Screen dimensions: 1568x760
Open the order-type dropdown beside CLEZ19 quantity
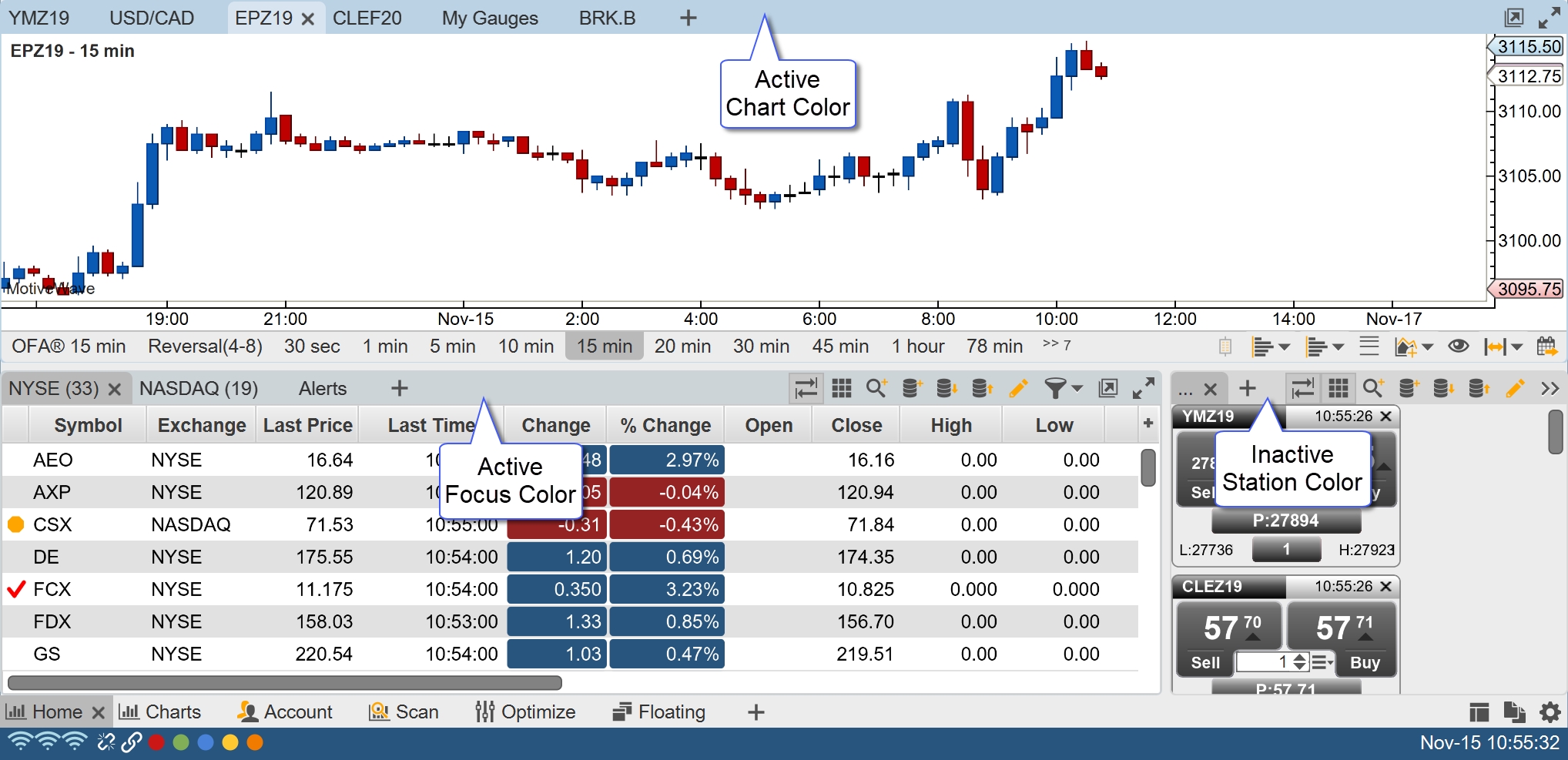coord(1322,662)
